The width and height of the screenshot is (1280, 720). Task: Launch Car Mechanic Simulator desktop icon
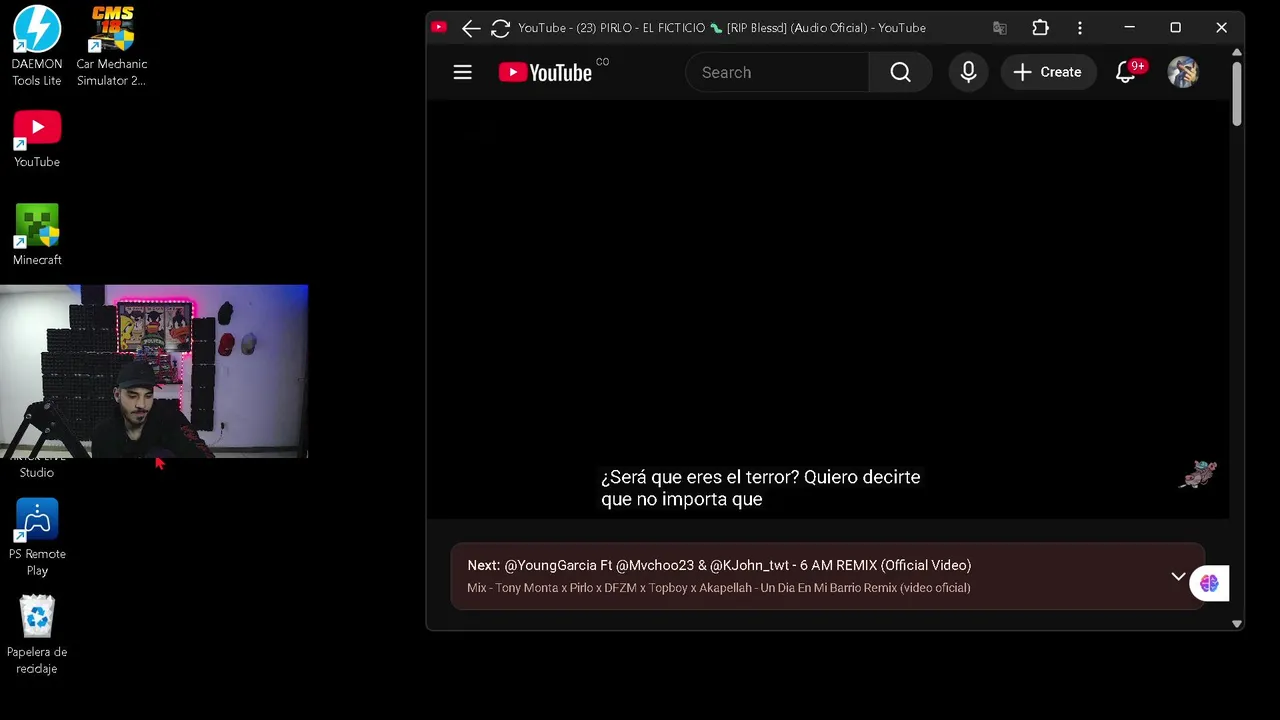(x=111, y=46)
